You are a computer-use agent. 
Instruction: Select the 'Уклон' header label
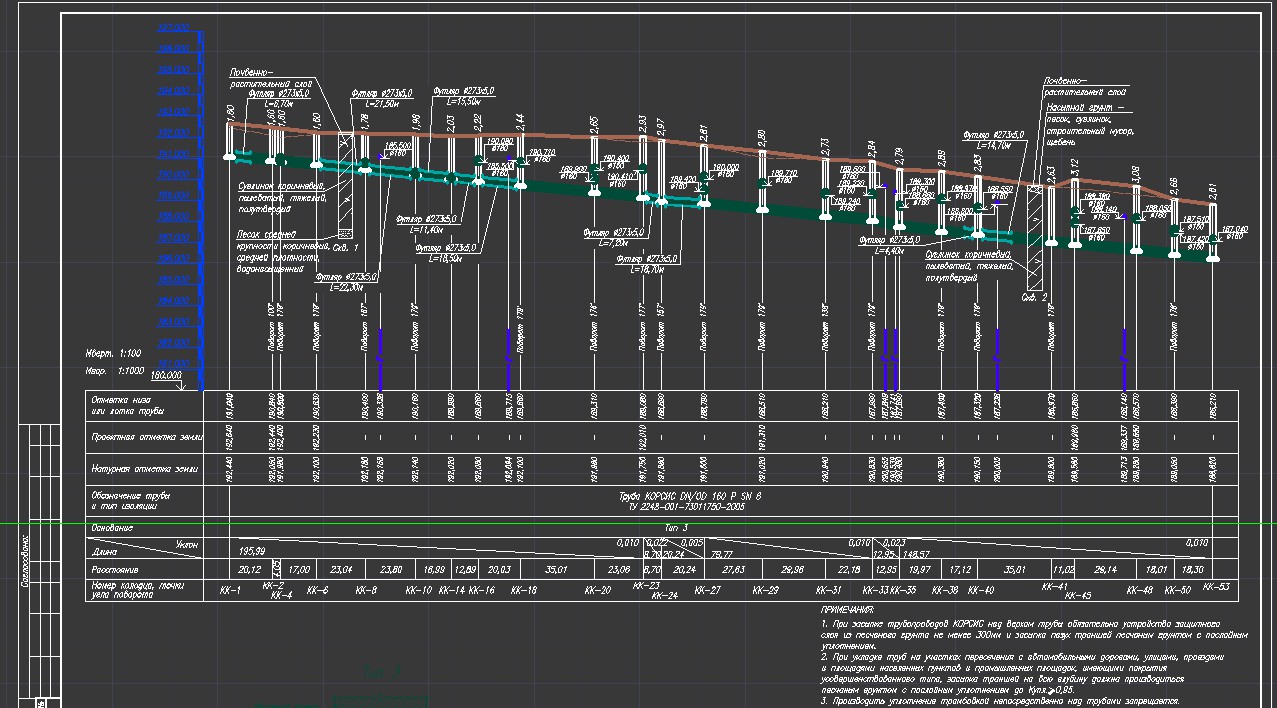pyautogui.click(x=187, y=544)
